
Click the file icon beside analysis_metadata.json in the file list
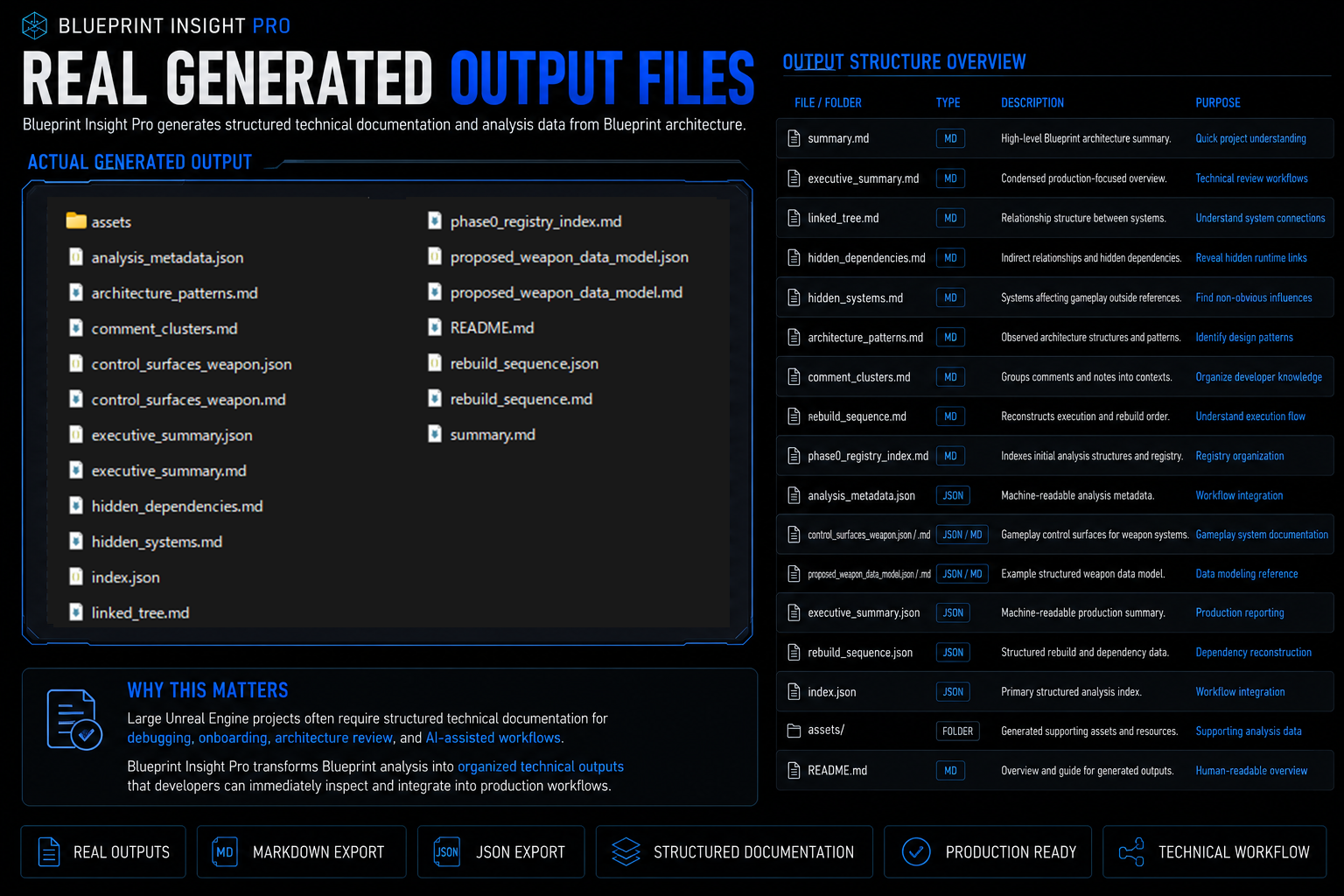click(x=76, y=256)
